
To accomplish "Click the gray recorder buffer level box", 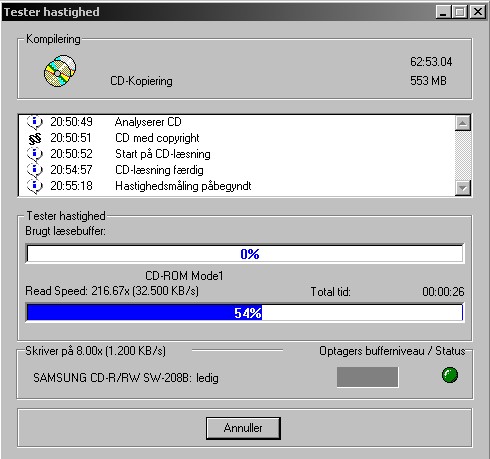I will (x=367, y=377).
